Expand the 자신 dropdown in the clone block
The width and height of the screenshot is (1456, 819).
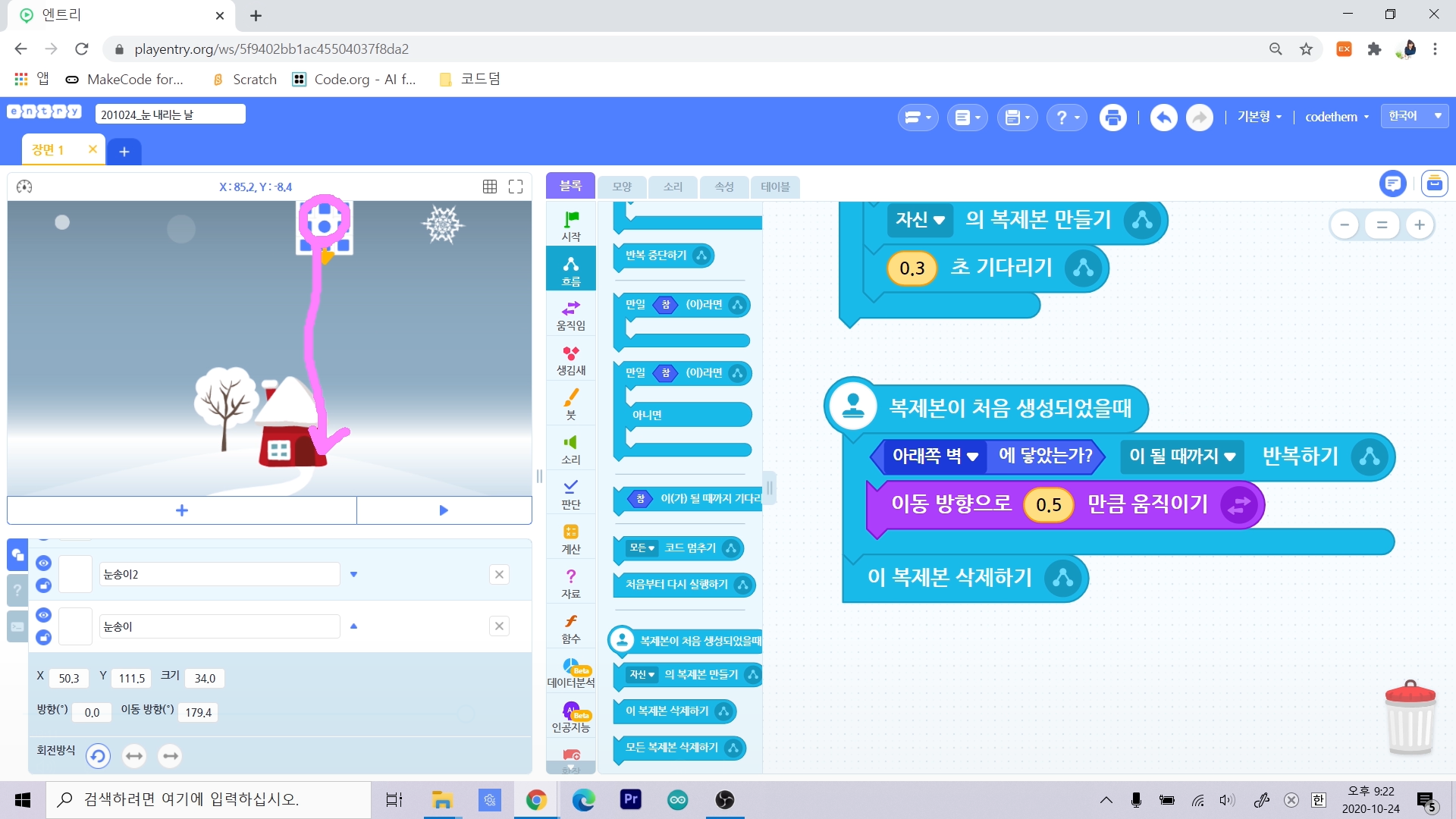(x=920, y=220)
